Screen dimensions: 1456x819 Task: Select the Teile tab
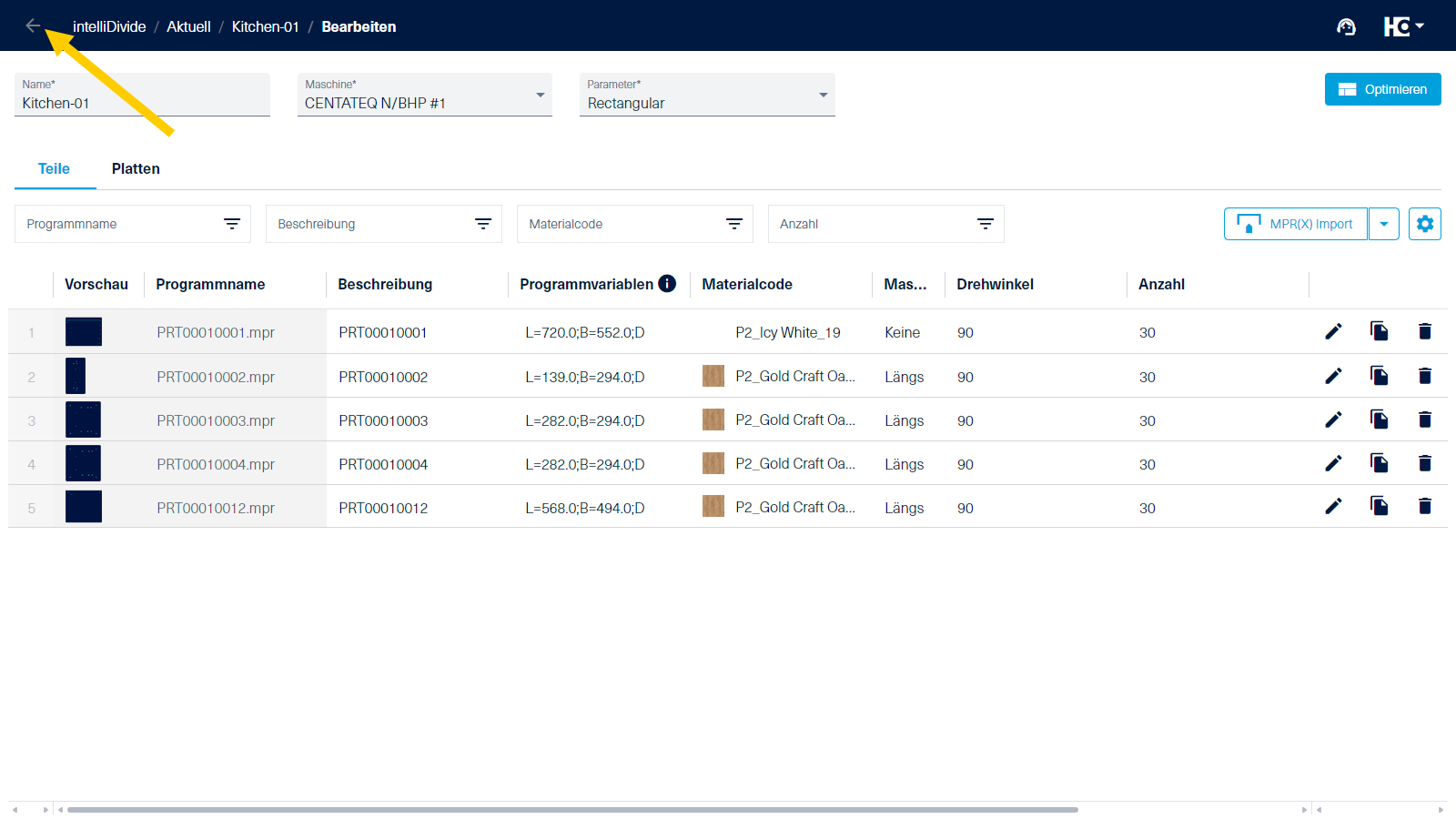[x=54, y=169]
